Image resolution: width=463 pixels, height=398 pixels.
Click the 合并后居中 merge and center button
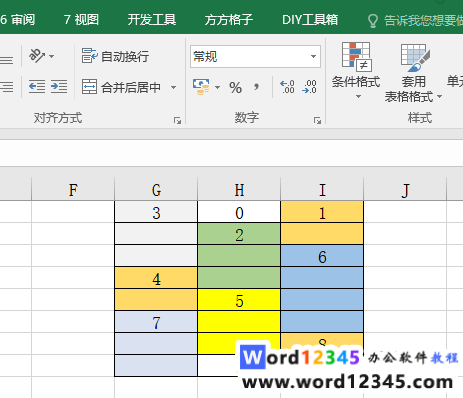(122, 87)
